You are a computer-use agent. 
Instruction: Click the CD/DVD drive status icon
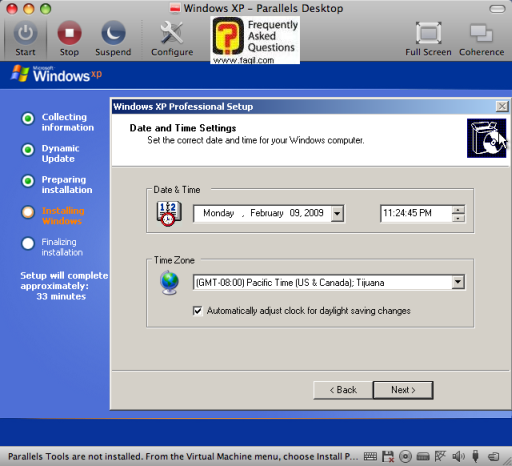pyautogui.click(x=405, y=456)
